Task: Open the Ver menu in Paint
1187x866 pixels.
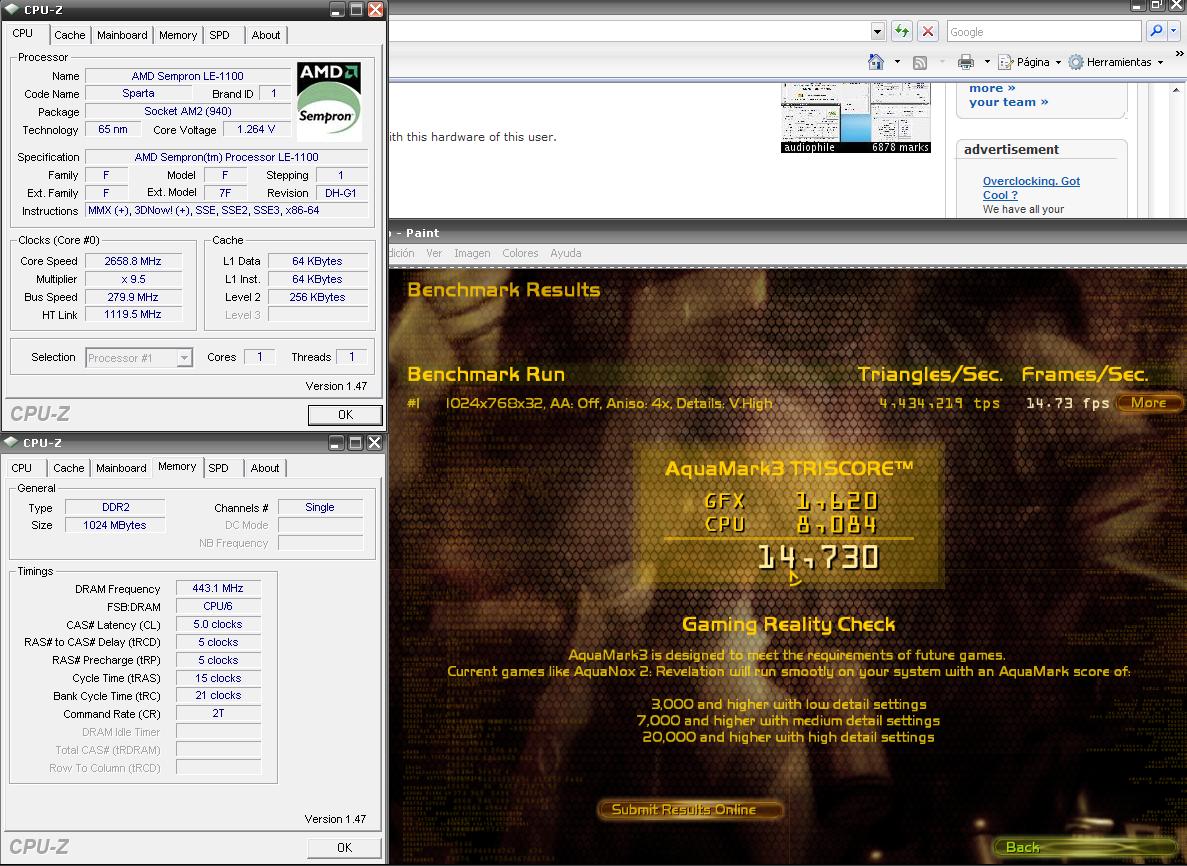Action: pyautogui.click(x=434, y=253)
